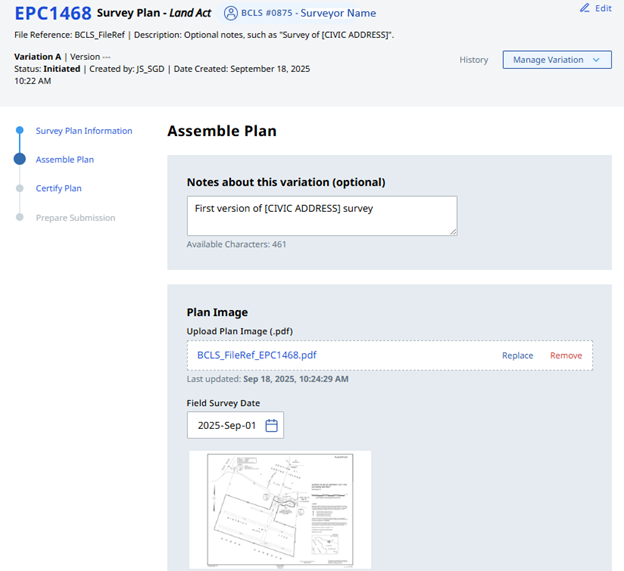The height and width of the screenshot is (571, 624).
Task: Click Replace for the uploaded plan
Action: tap(517, 356)
